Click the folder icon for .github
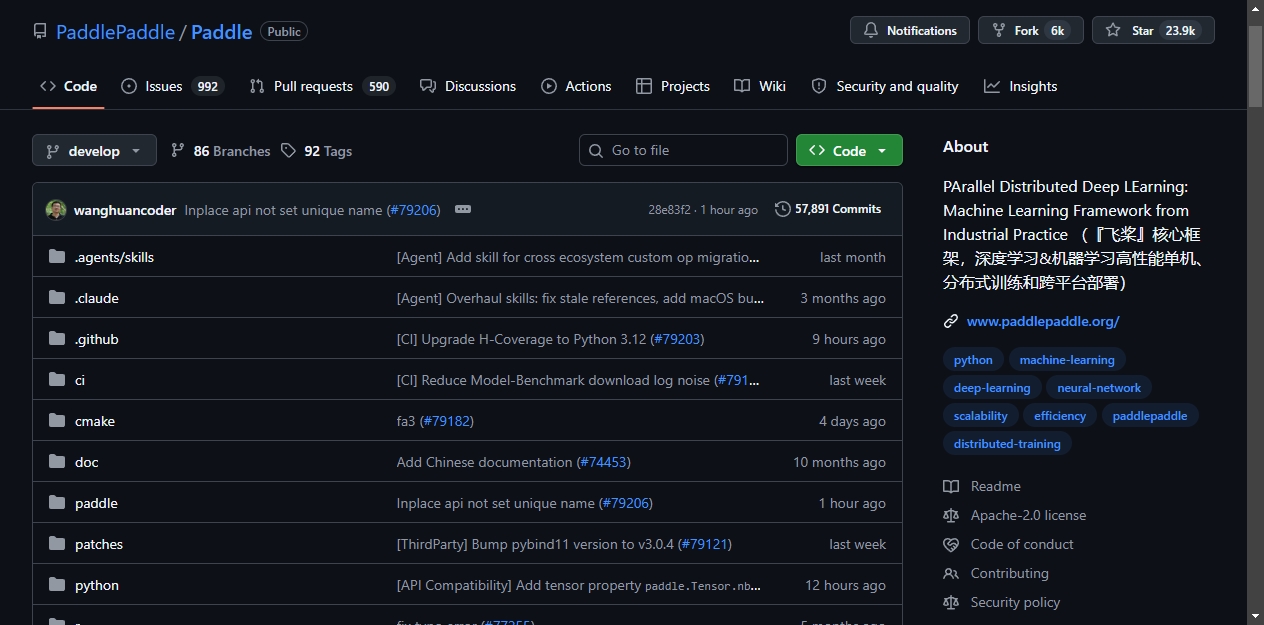This screenshot has height=625, width=1264. (57, 339)
